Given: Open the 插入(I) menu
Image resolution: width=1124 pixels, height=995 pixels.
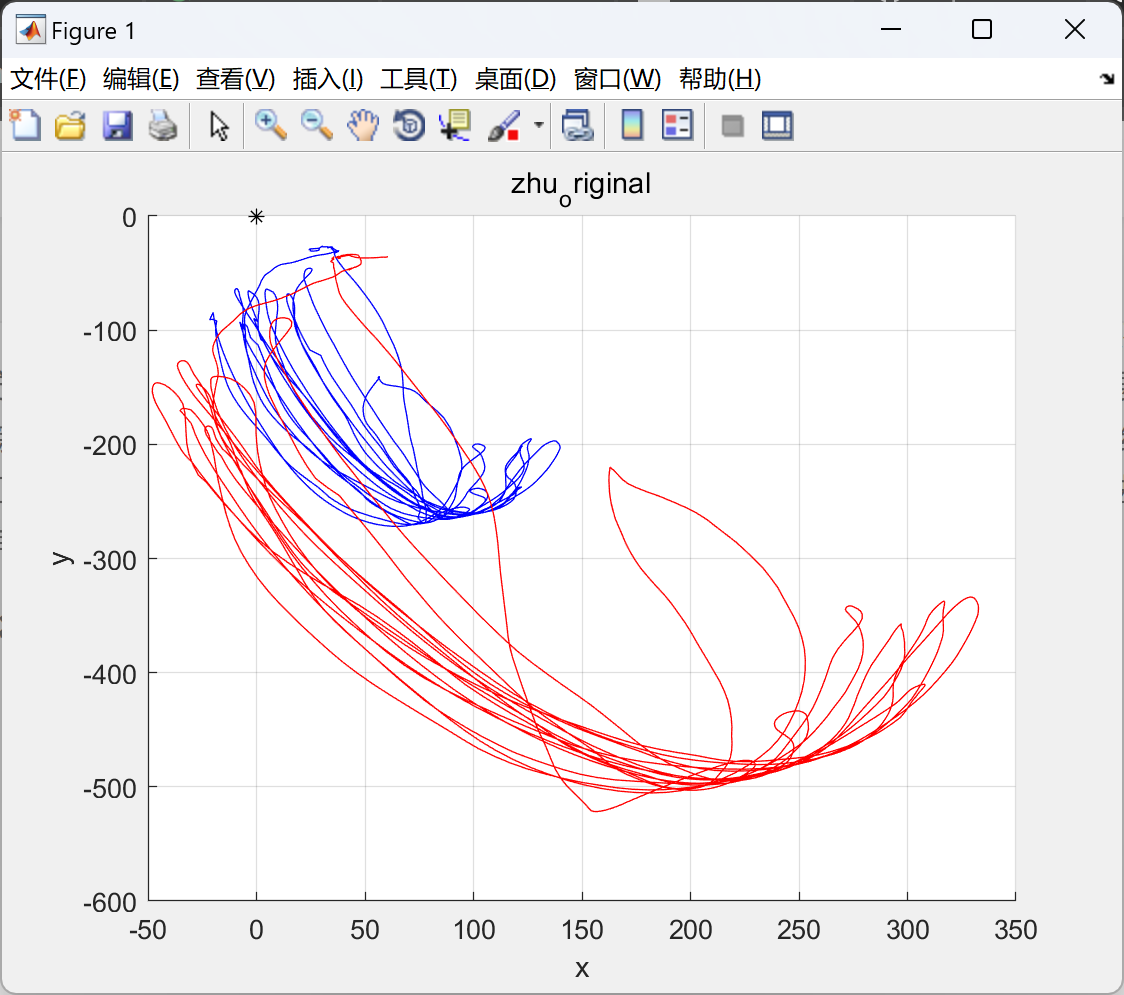Looking at the screenshot, I should [x=328, y=79].
